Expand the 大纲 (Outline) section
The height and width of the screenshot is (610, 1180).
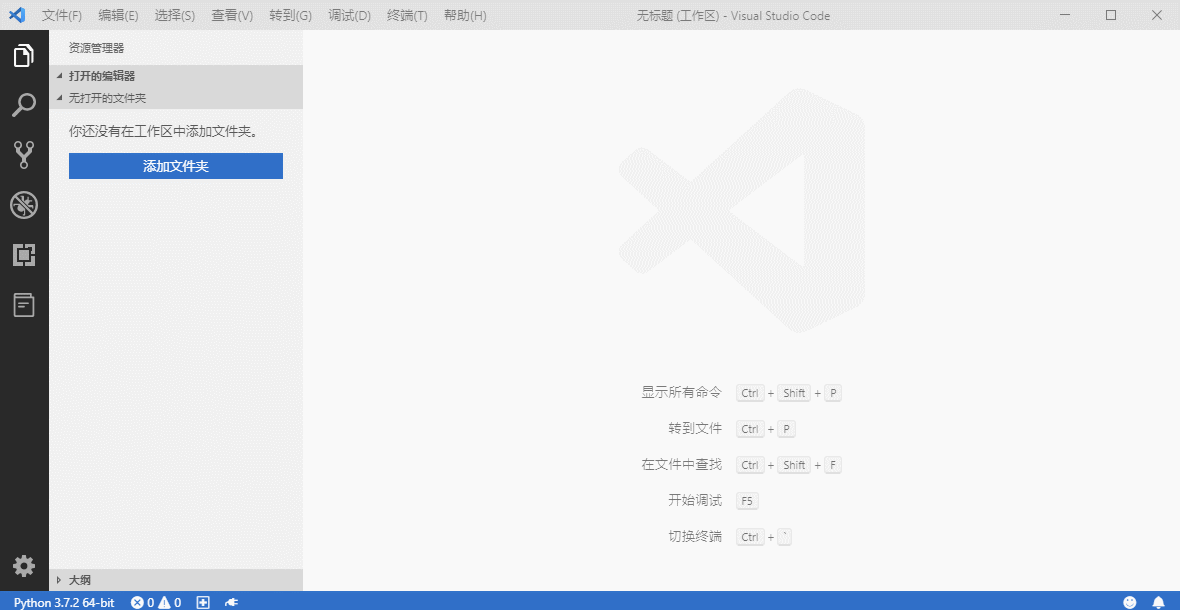[x=79, y=579]
